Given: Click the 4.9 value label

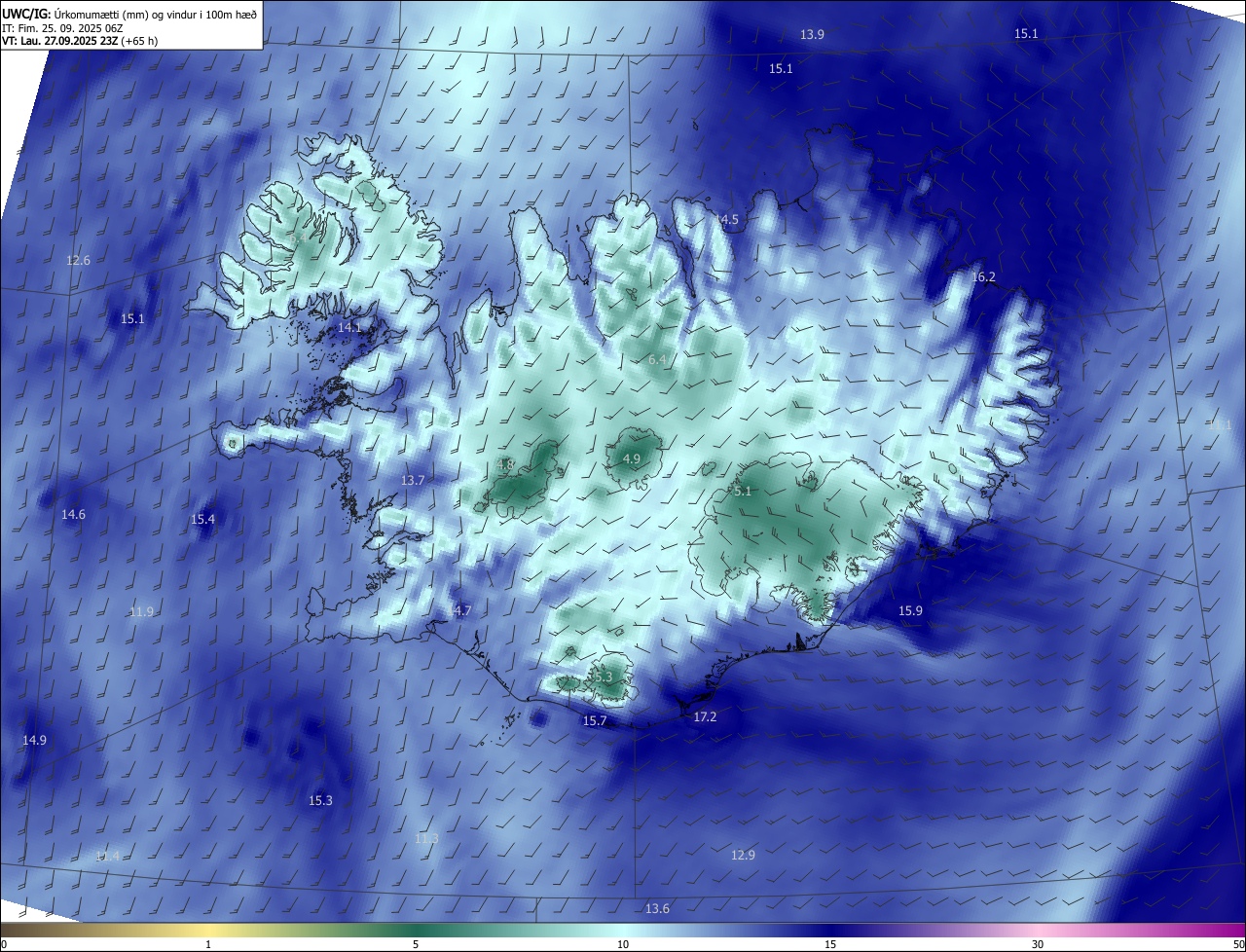Looking at the screenshot, I should [x=631, y=458].
